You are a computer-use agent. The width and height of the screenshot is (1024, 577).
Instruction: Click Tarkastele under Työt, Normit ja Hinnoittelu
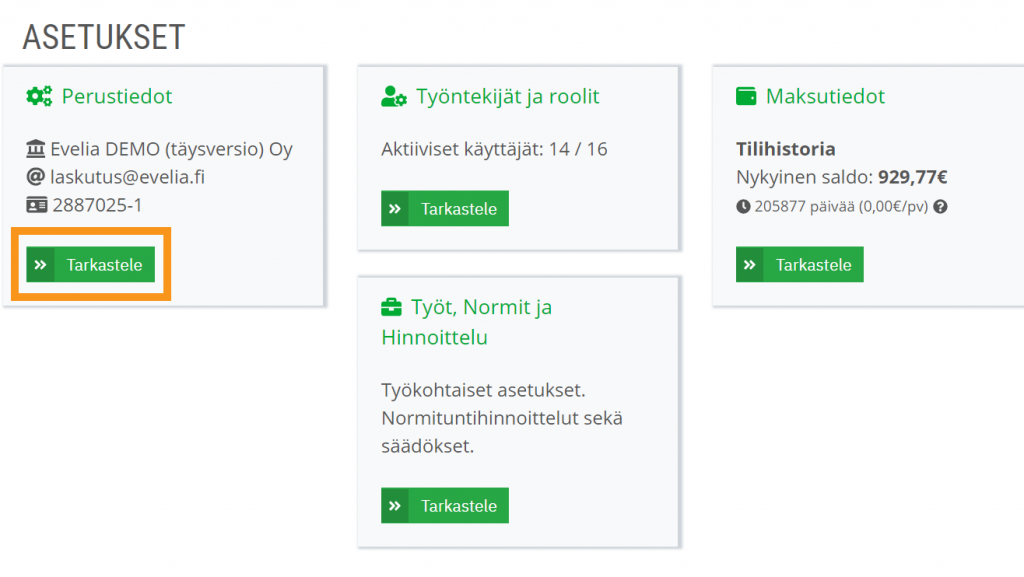pos(445,505)
